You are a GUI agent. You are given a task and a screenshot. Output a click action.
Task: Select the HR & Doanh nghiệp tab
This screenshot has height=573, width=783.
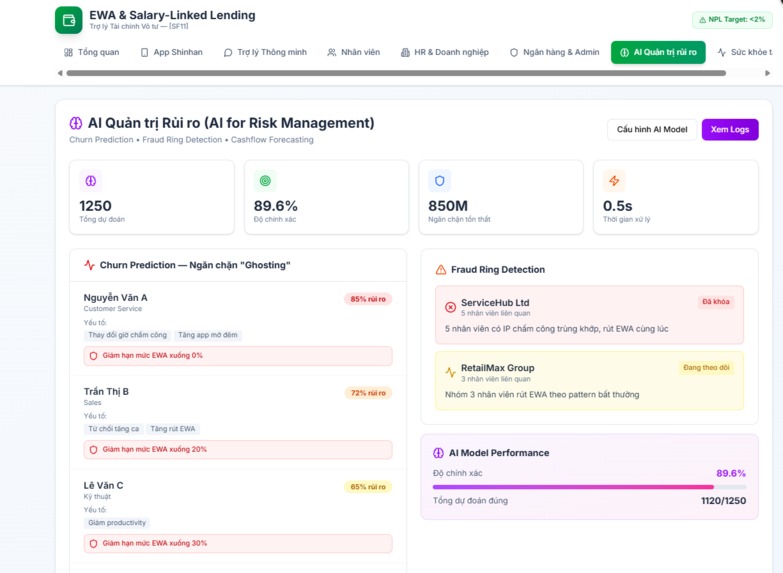445,52
